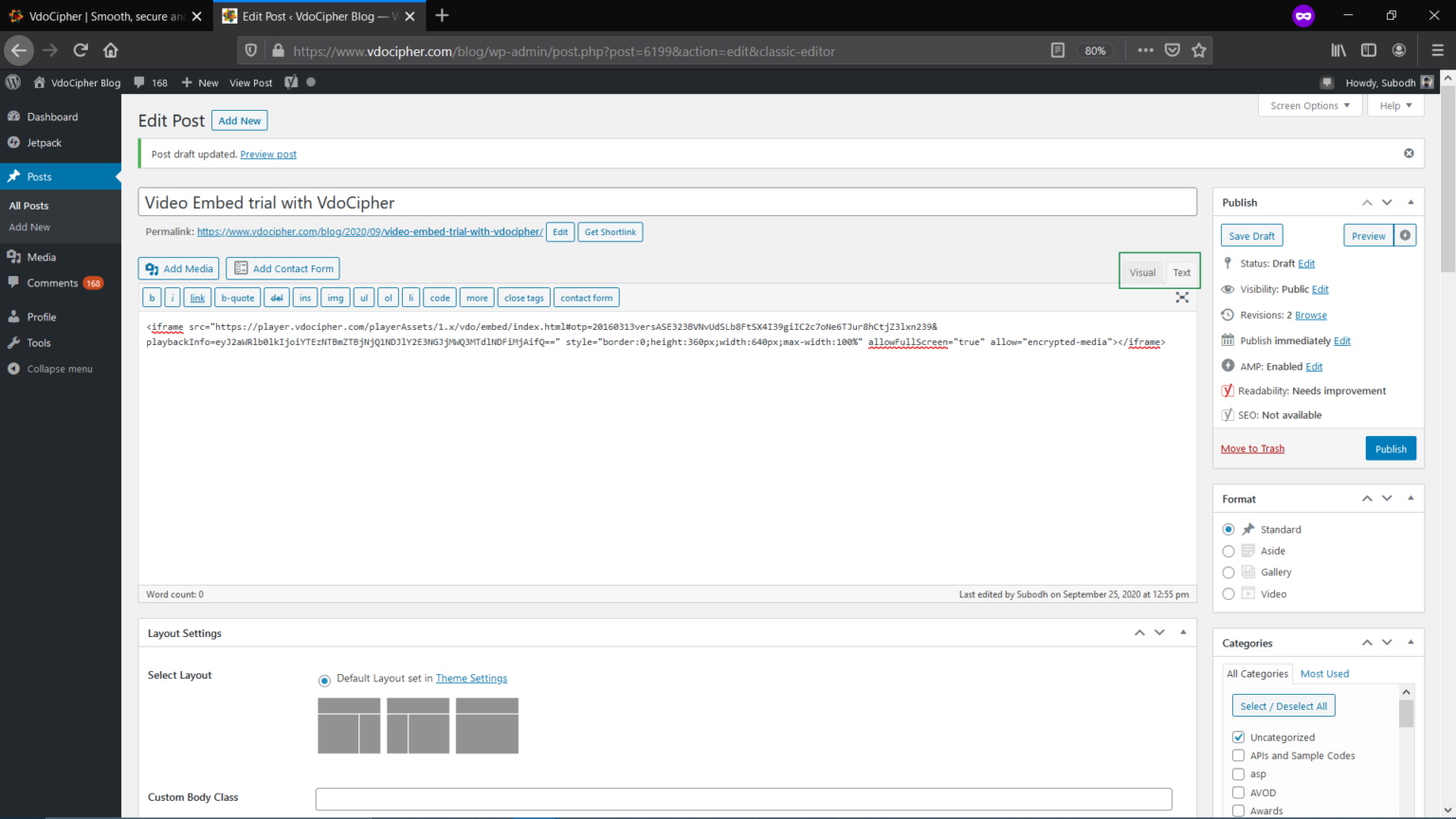Open Profile in sidebar

[x=41, y=317]
